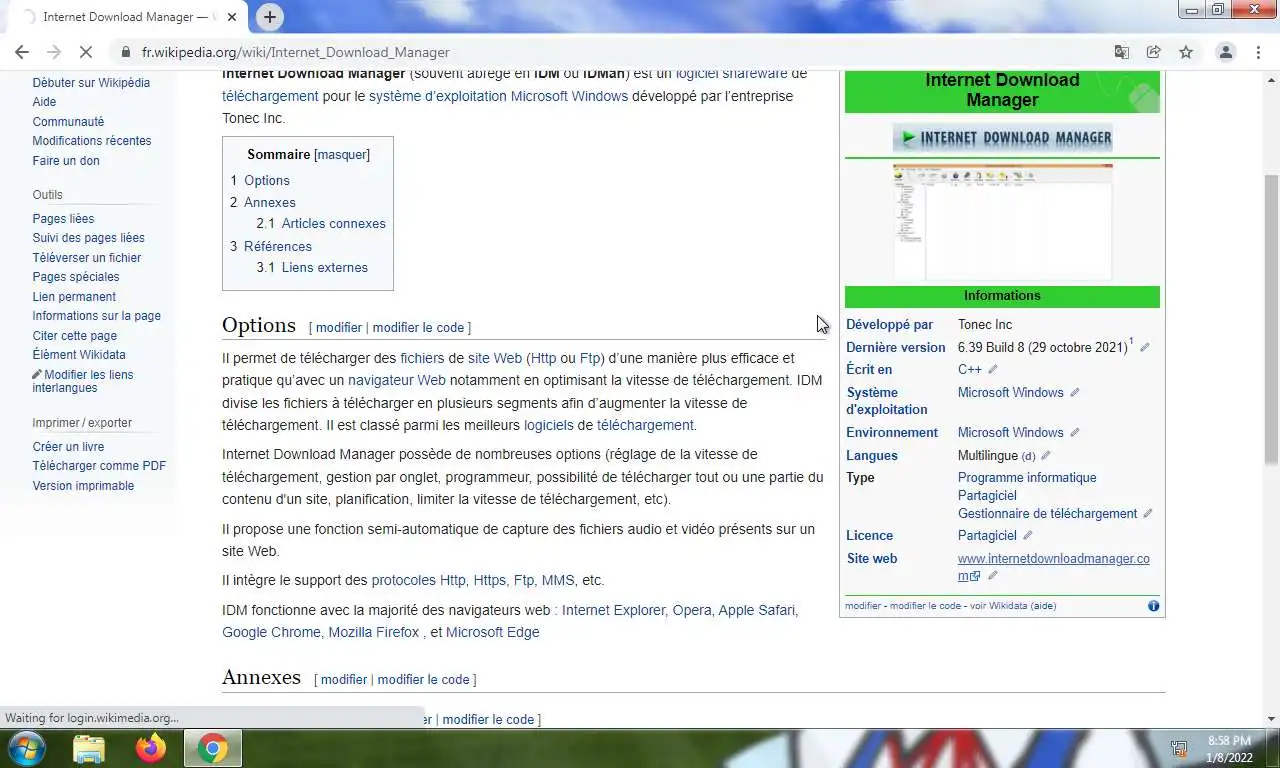The width and height of the screenshot is (1280, 768).
Task: Open File Explorer from the taskbar
Action: coord(89,748)
